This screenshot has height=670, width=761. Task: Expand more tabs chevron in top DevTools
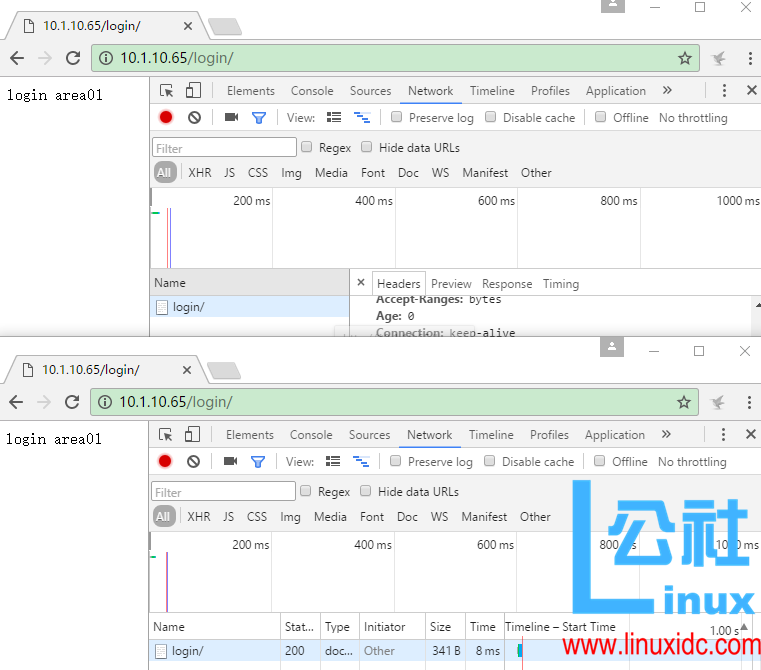pos(667,90)
